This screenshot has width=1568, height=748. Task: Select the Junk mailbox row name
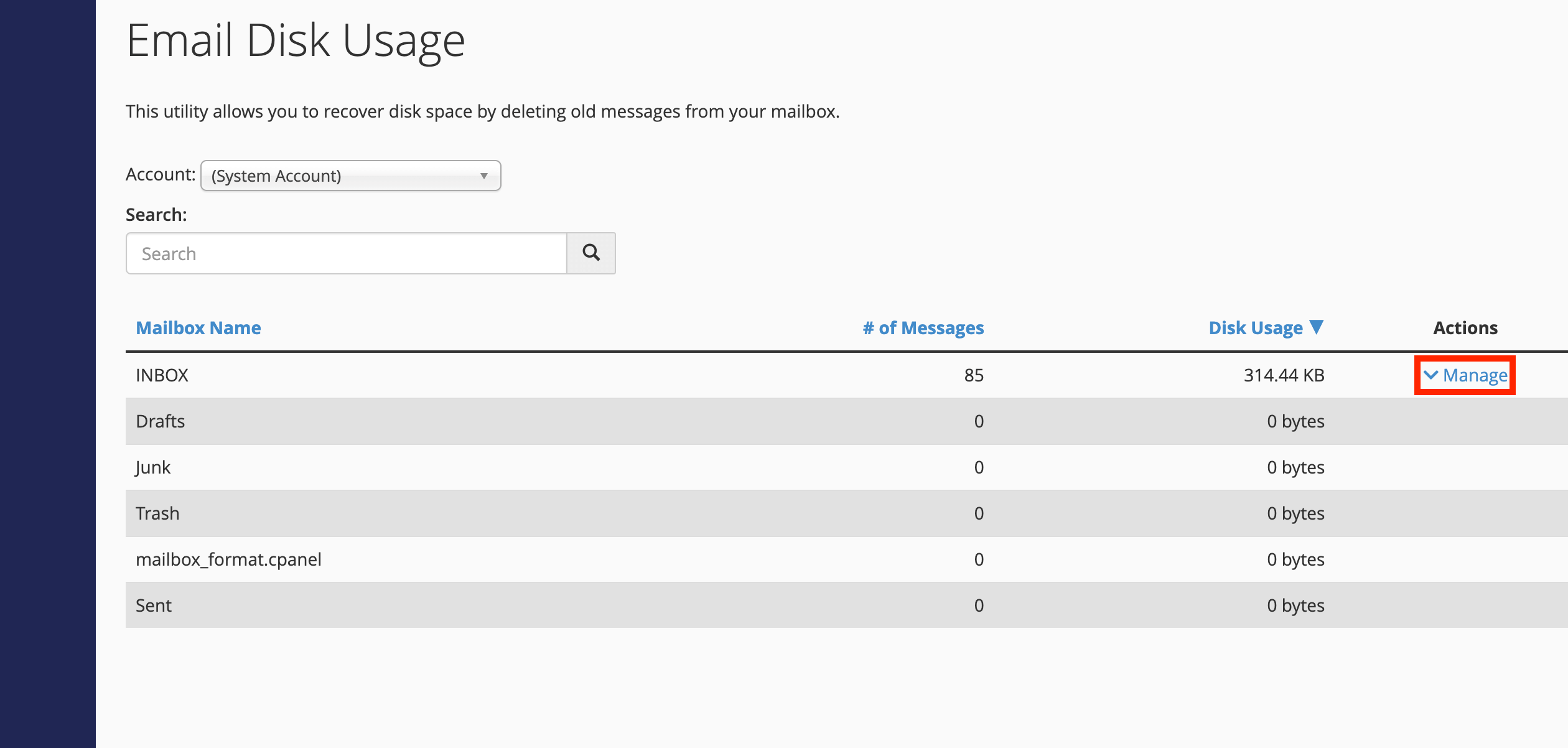click(x=153, y=468)
